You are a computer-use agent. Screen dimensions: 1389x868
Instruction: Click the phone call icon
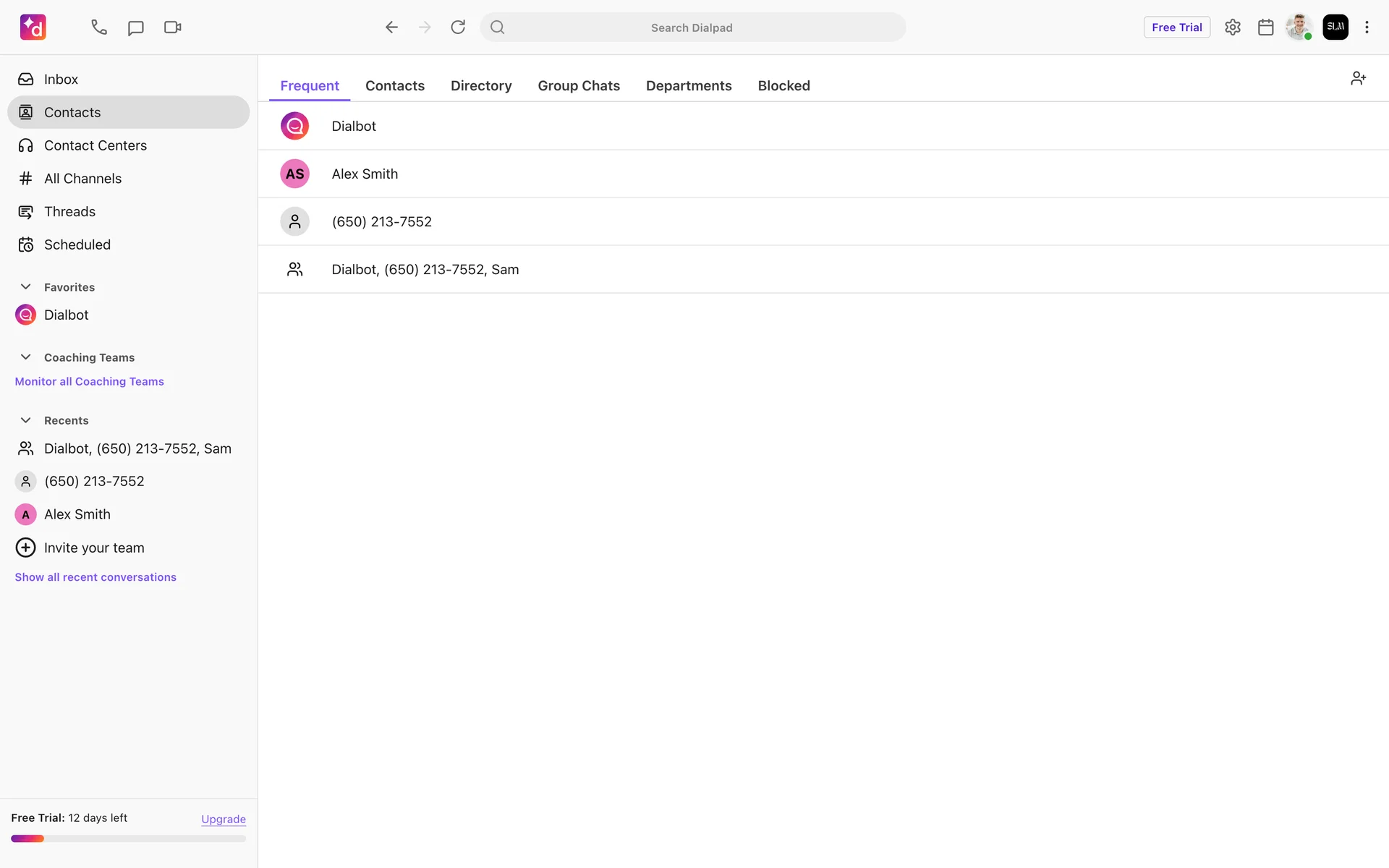(99, 27)
